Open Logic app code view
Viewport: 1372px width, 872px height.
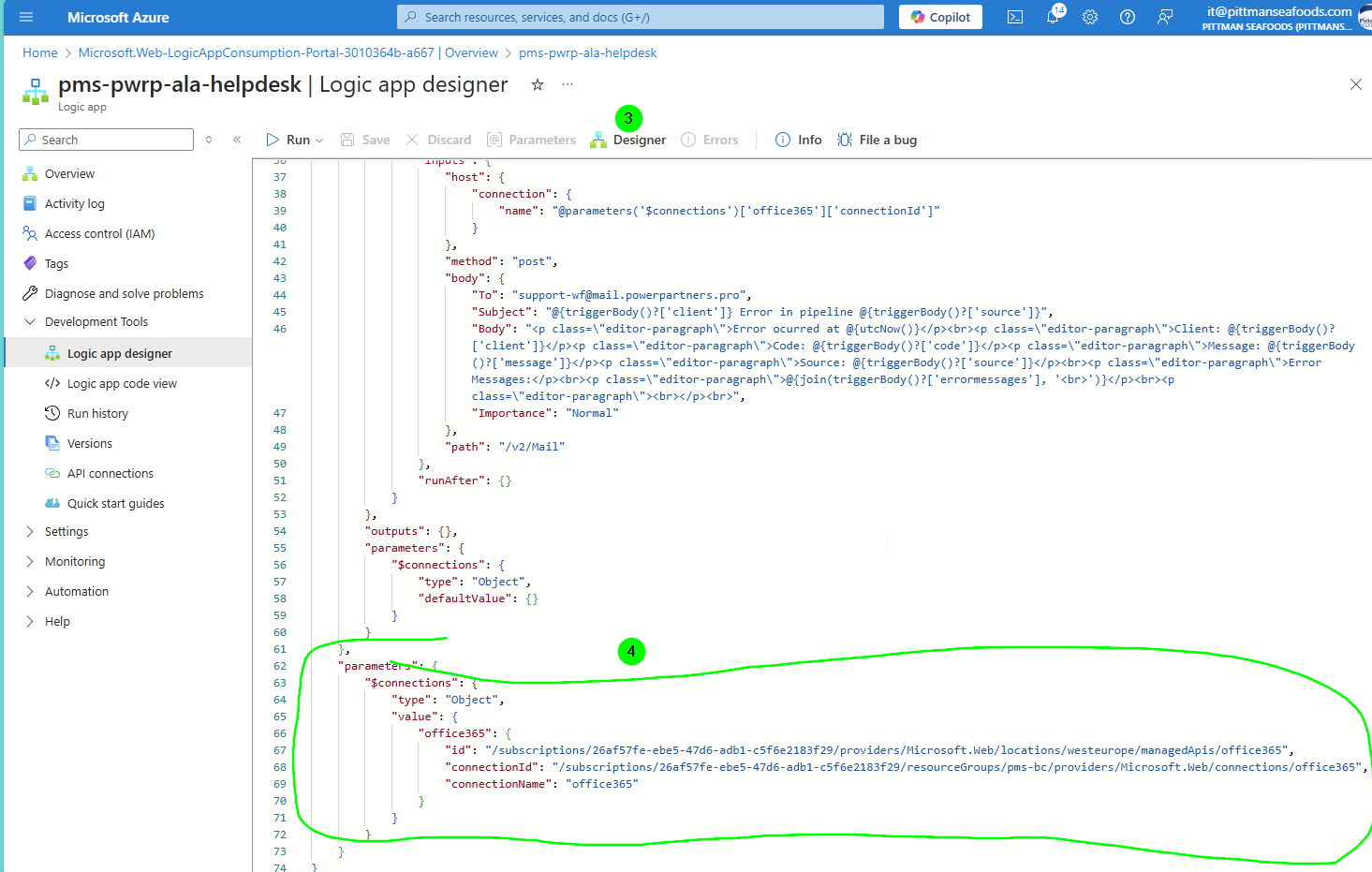pyautogui.click(x=122, y=383)
